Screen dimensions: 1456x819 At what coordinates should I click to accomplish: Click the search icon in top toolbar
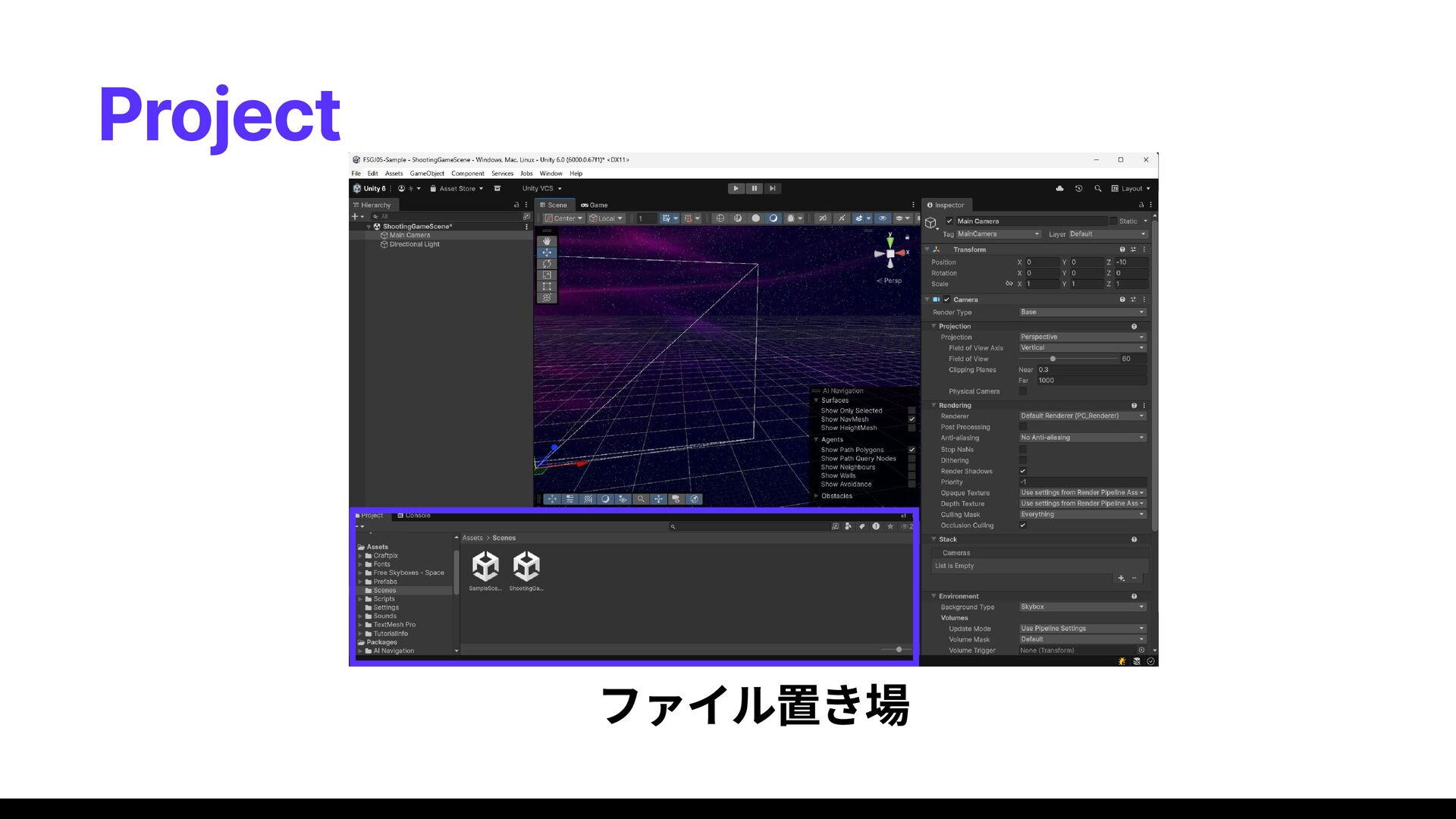click(1097, 189)
